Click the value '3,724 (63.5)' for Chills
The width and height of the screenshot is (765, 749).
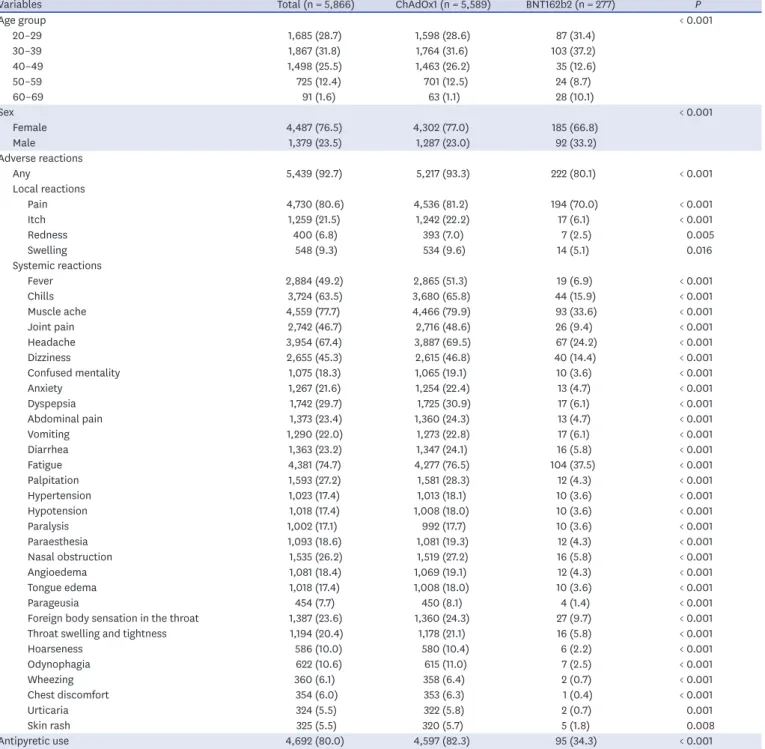coord(315,297)
